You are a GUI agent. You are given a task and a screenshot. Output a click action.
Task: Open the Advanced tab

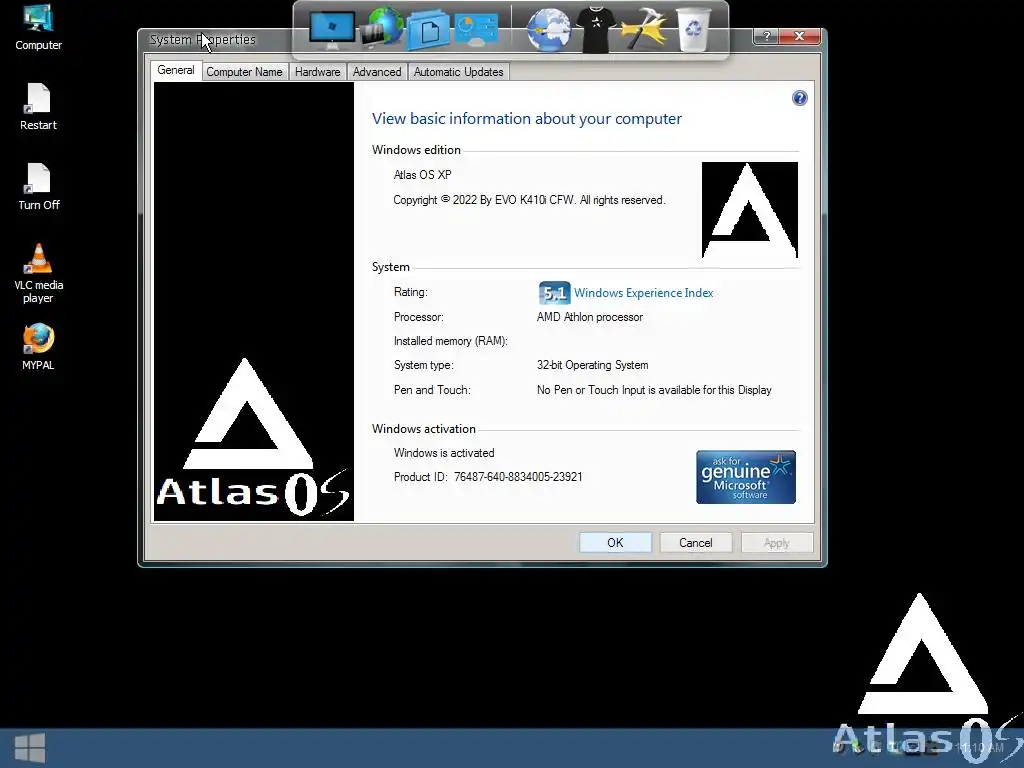point(377,72)
